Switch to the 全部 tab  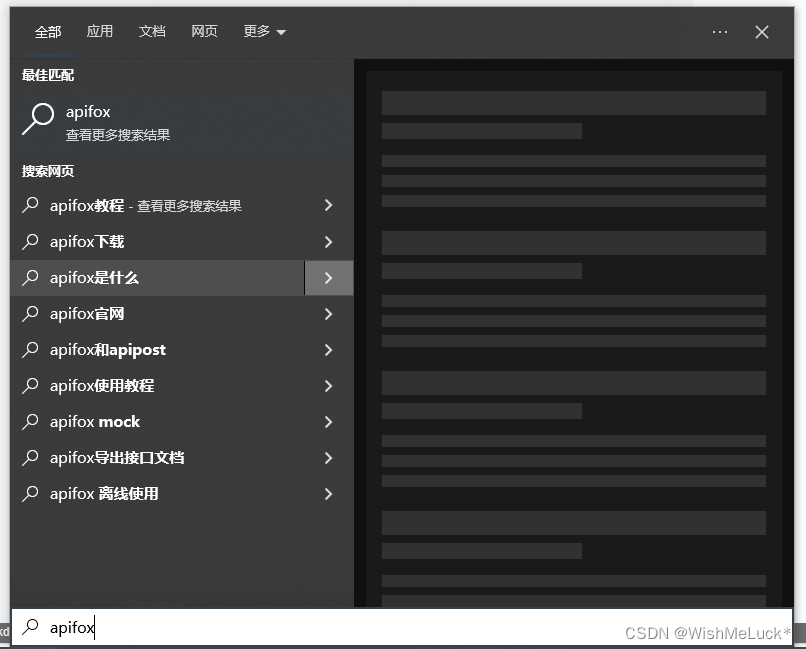pyautogui.click(x=48, y=32)
